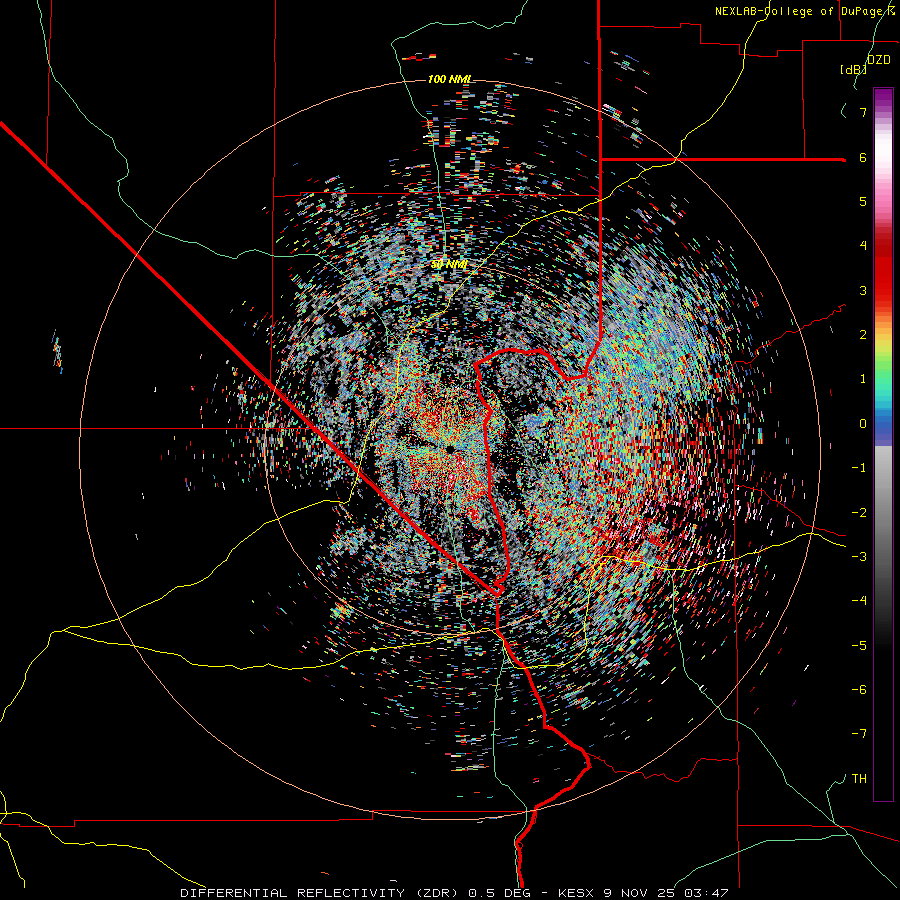
Task: Click the scale value "0" on the legend
Action: [x=863, y=424]
